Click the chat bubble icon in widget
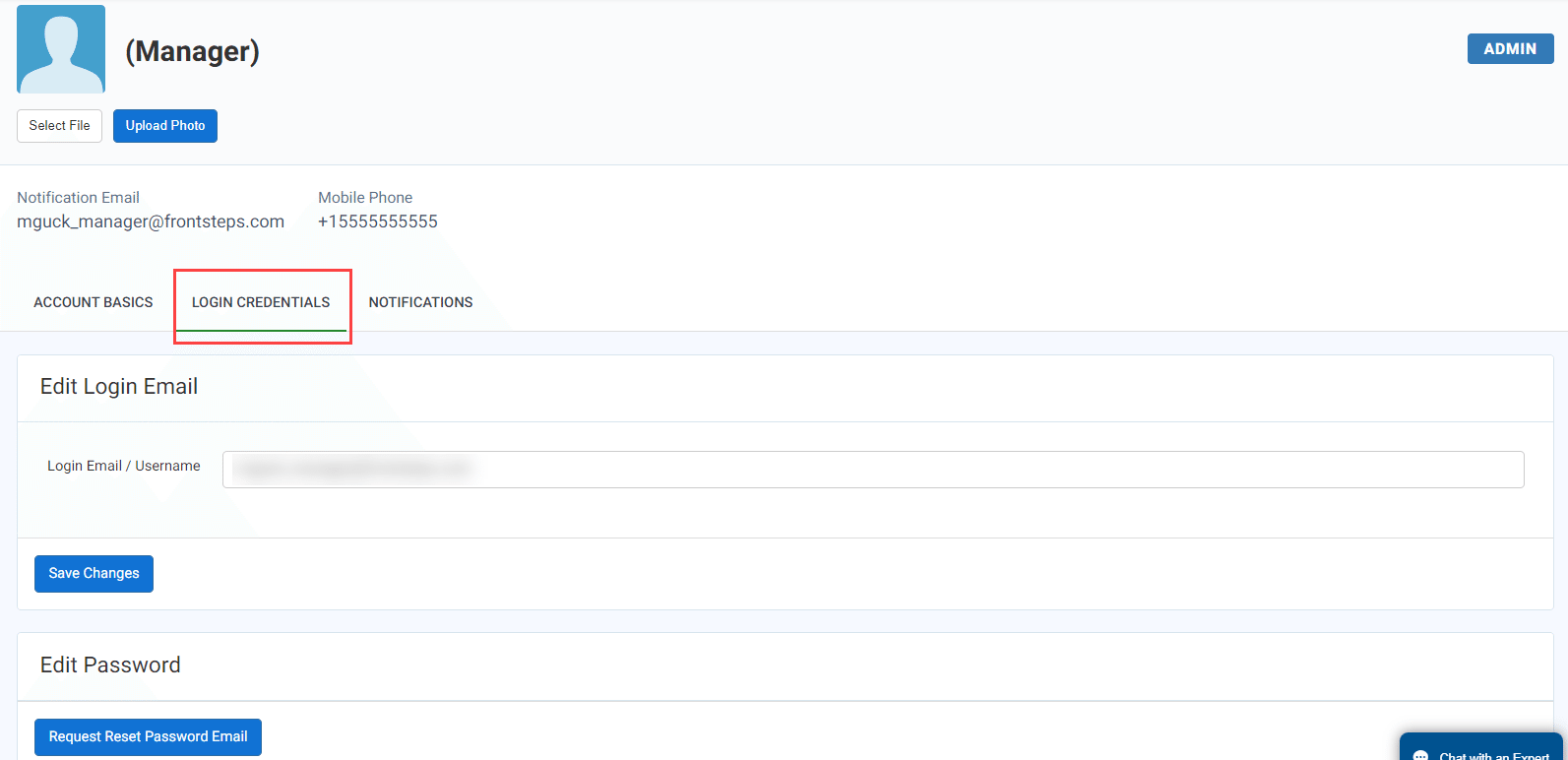1568x760 pixels. coord(1420,755)
